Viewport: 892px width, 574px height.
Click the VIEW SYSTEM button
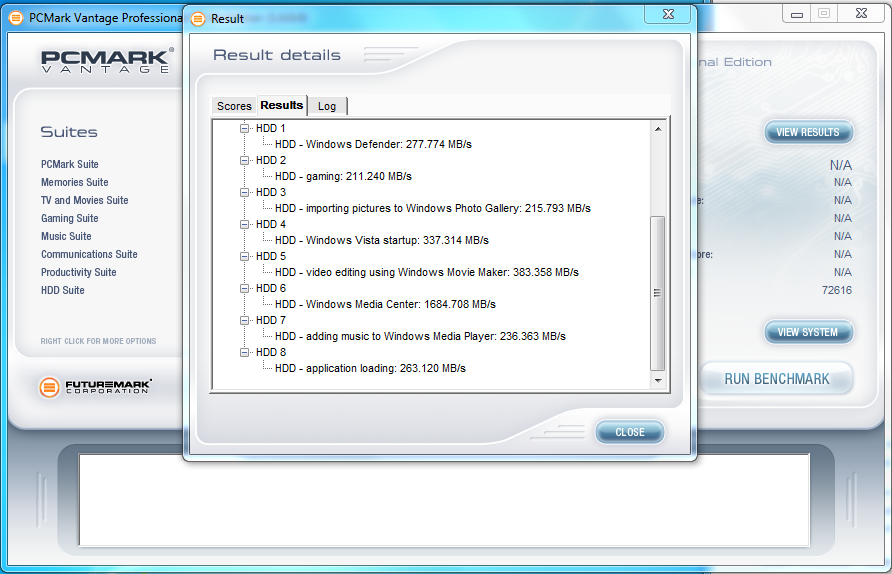(x=808, y=332)
